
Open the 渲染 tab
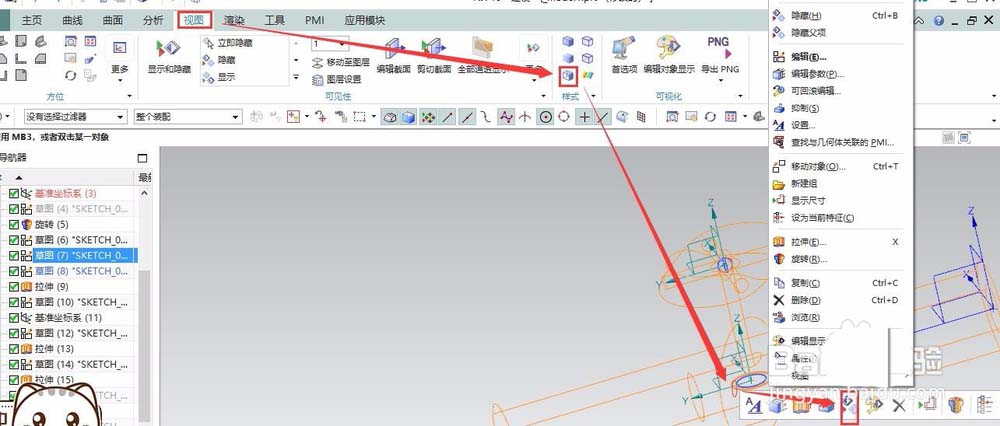pos(234,20)
